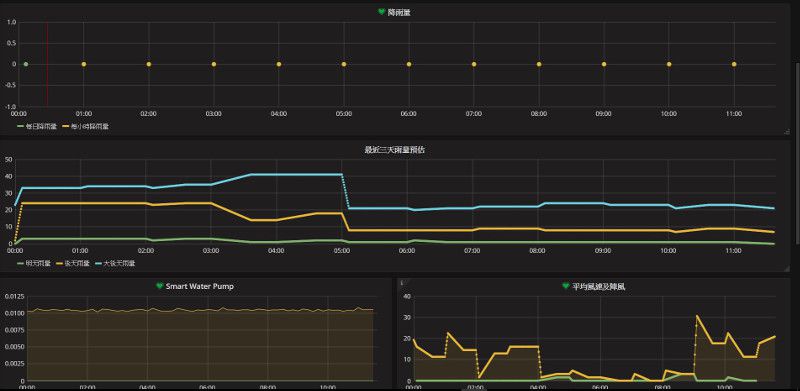Click the 06:00 axis label in 降雨量 chart
The image size is (800, 391).
pos(408,114)
